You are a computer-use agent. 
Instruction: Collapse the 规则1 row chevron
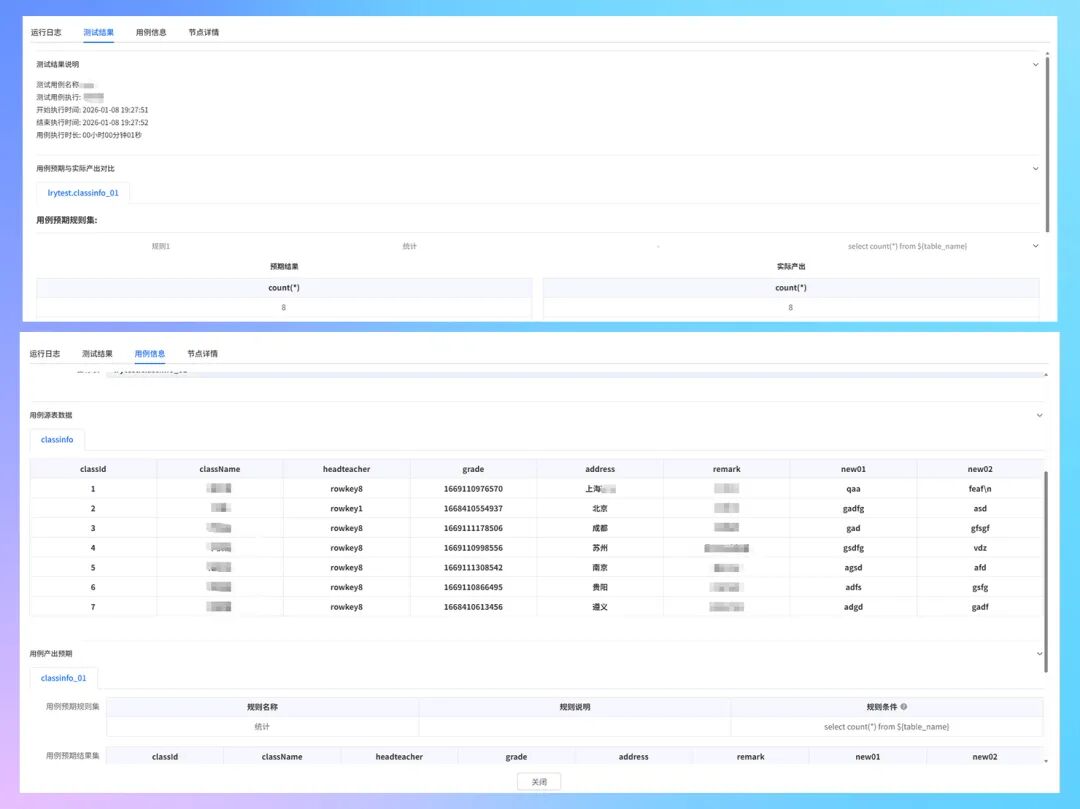[x=1035, y=246]
